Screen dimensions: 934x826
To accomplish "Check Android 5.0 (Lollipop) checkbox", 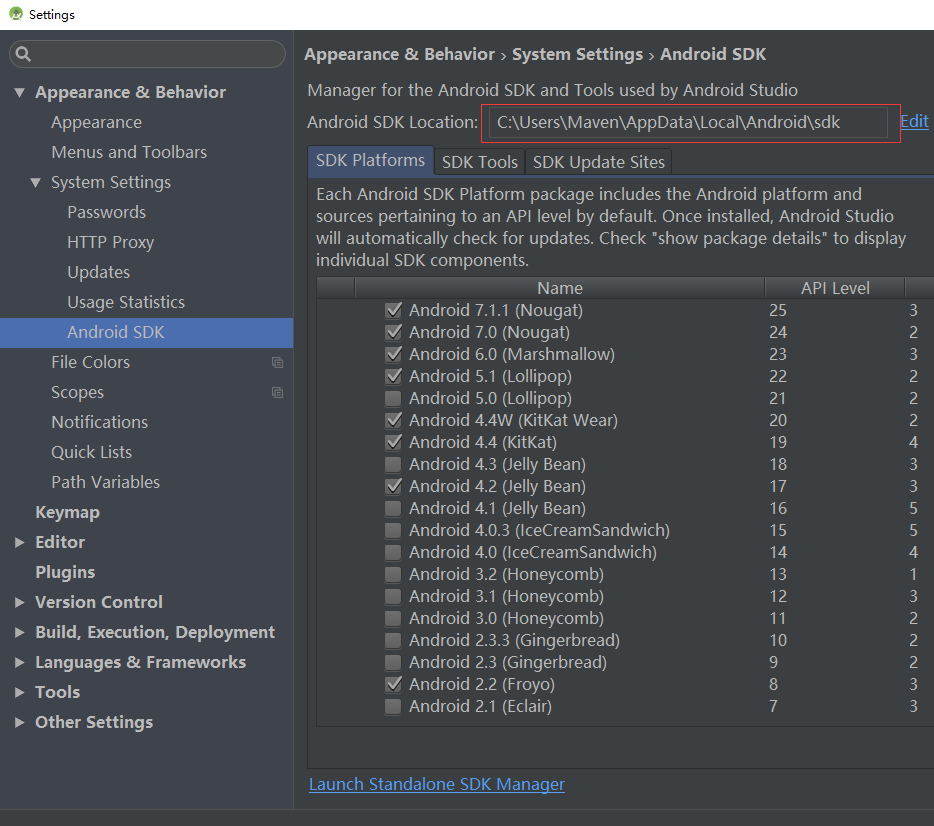I will click(393, 398).
